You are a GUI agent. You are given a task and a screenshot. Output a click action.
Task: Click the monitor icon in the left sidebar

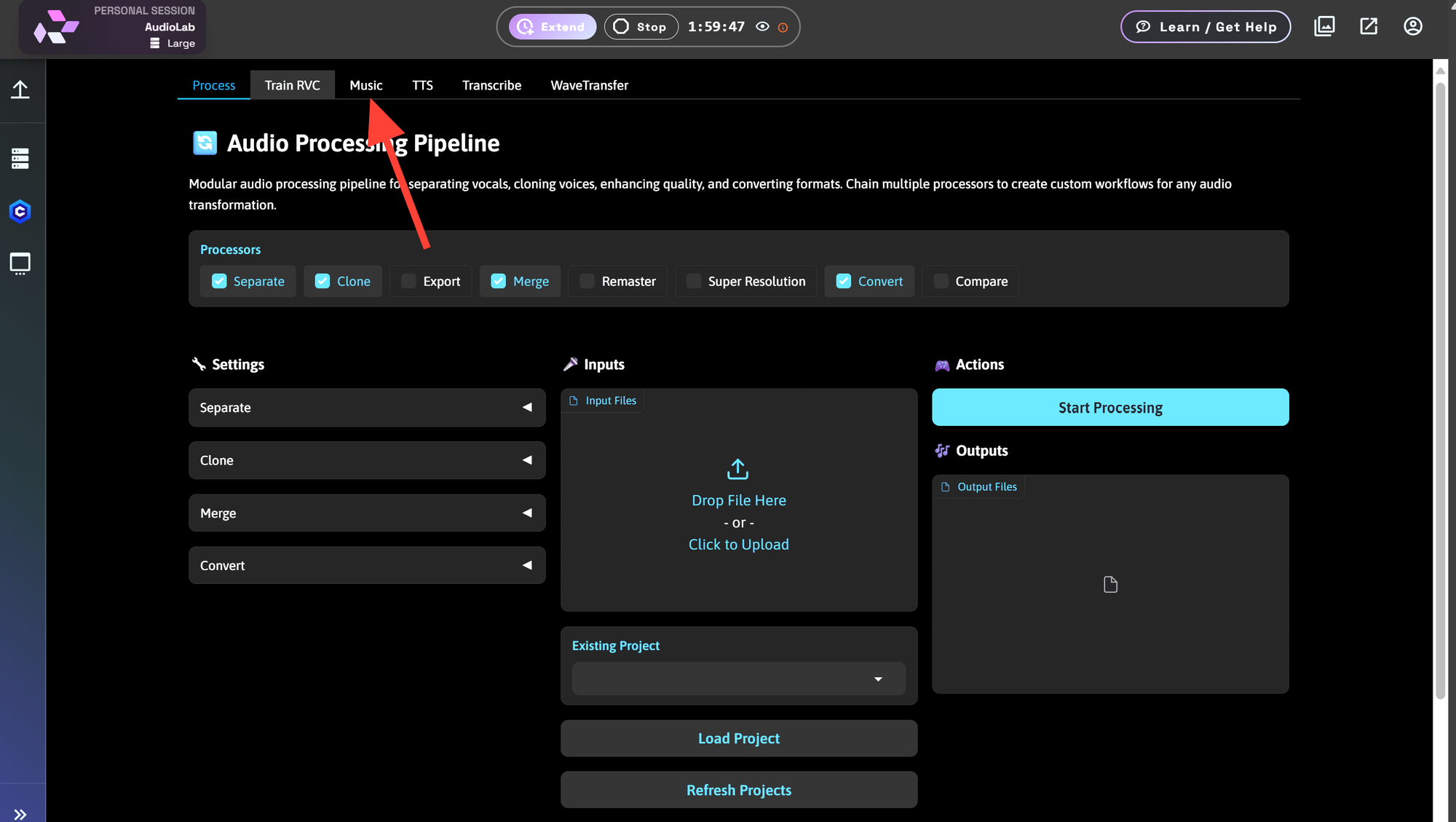20,263
